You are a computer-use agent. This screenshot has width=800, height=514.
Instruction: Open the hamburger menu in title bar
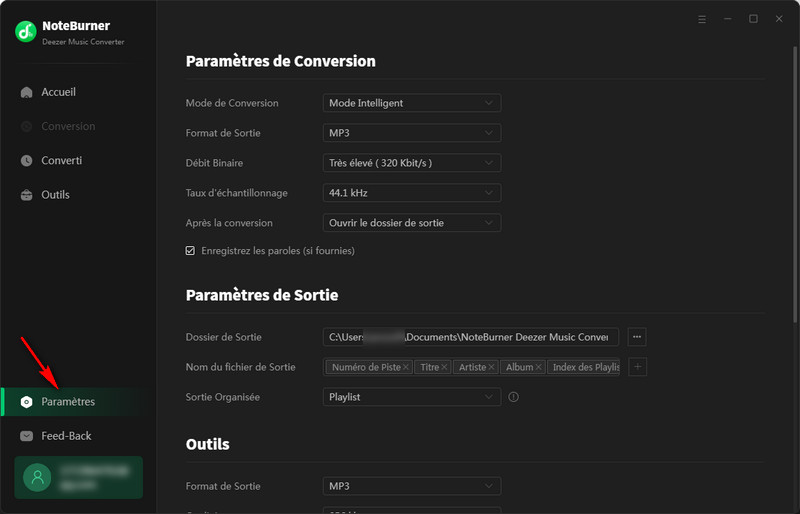point(702,19)
